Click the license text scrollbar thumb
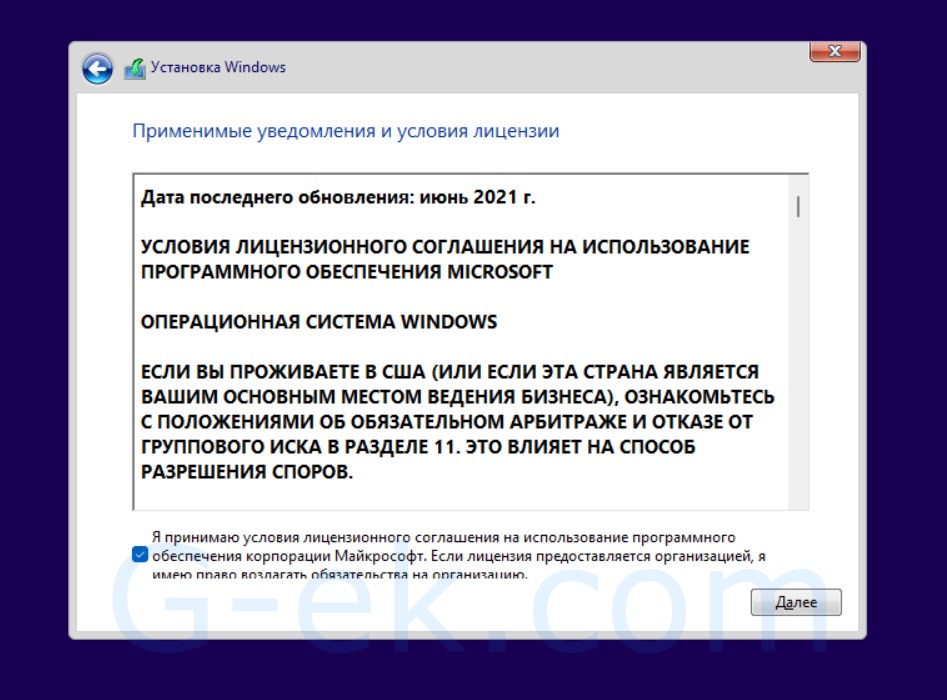 point(798,207)
